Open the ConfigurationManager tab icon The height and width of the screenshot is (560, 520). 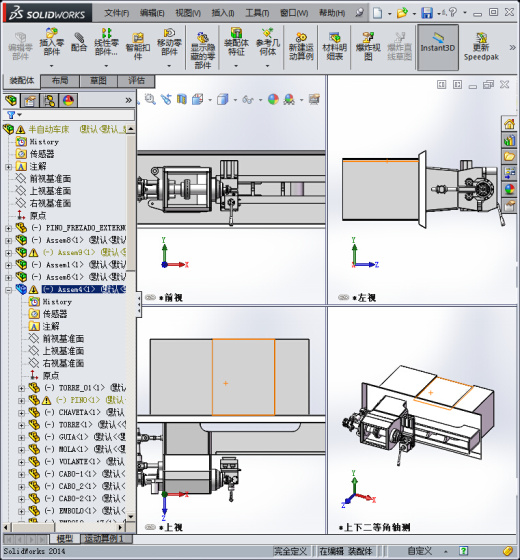click(49, 100)
